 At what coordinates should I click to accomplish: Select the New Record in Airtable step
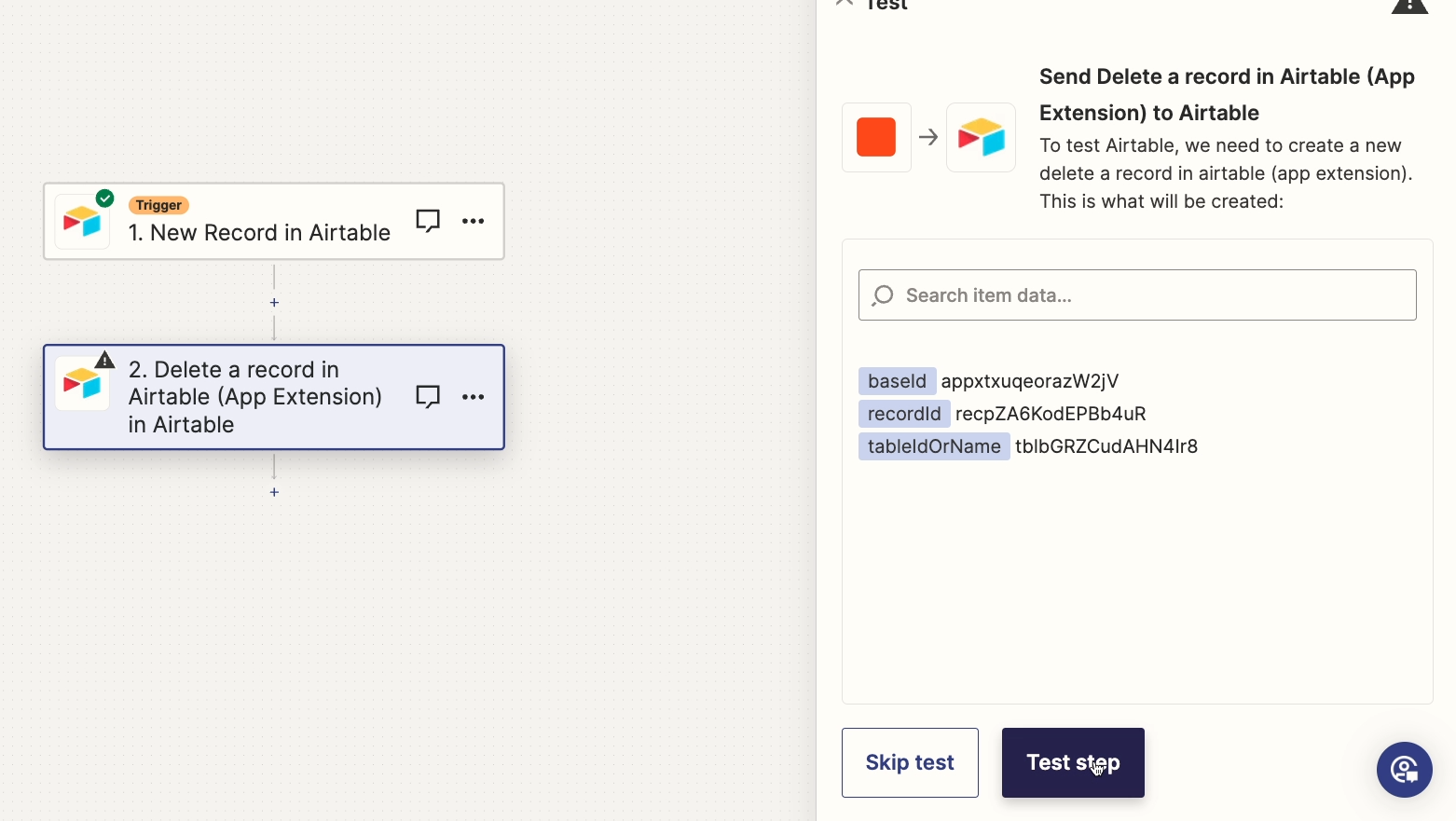click(x=274, y=222)
